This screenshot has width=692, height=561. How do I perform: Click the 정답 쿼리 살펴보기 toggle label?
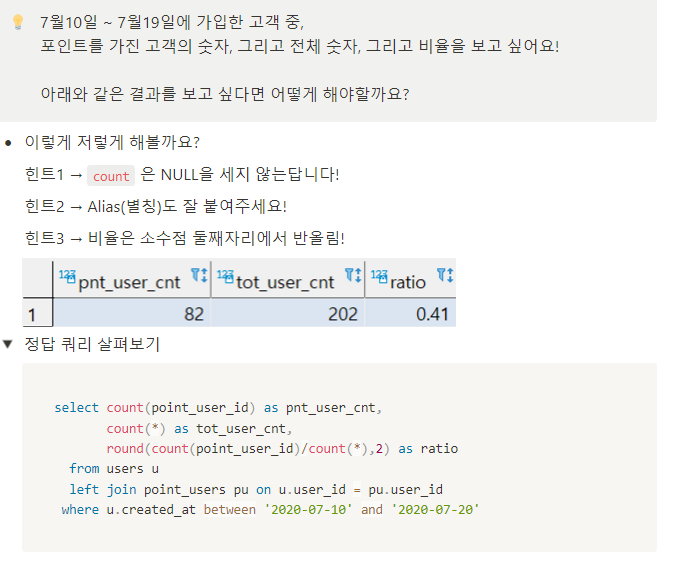(92, 344)
